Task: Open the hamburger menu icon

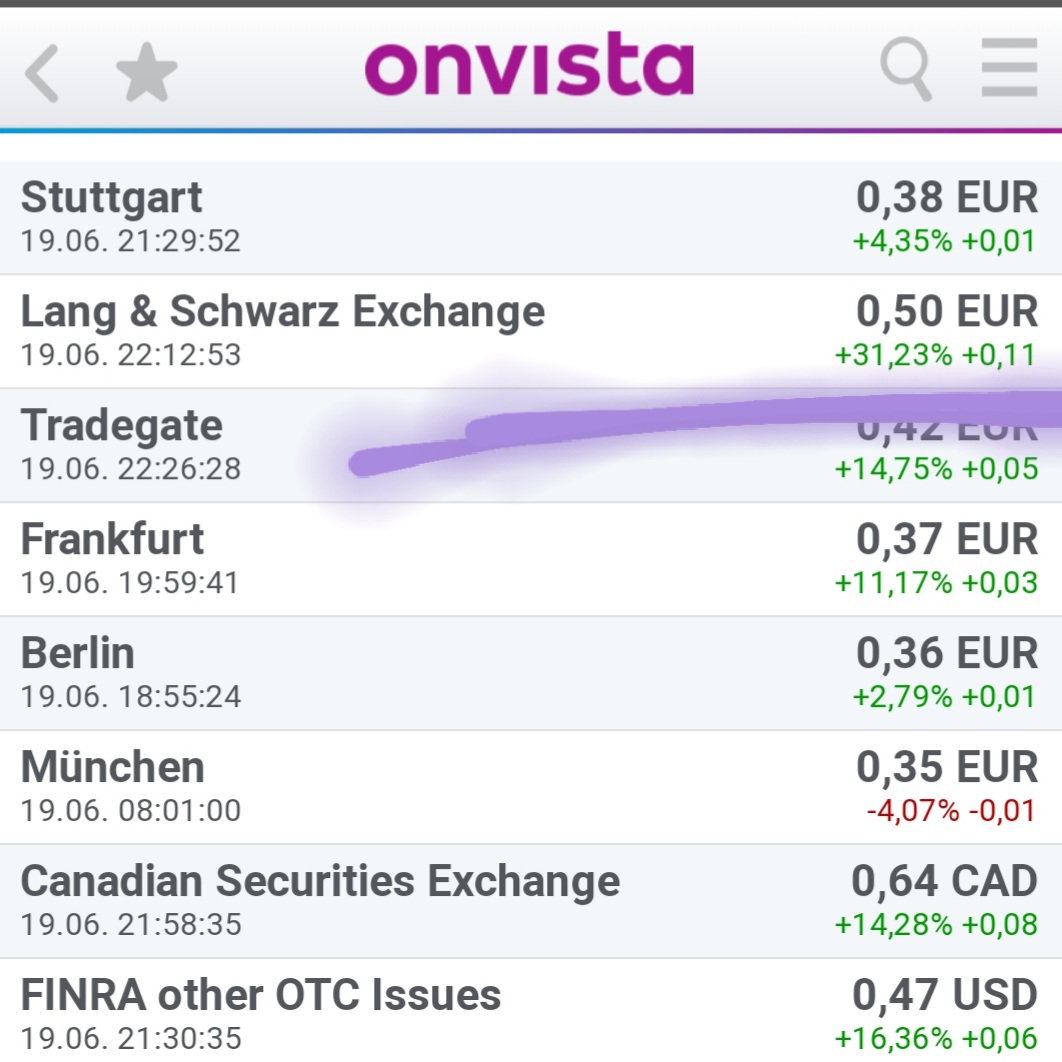Action: [x=1009, y=67]
